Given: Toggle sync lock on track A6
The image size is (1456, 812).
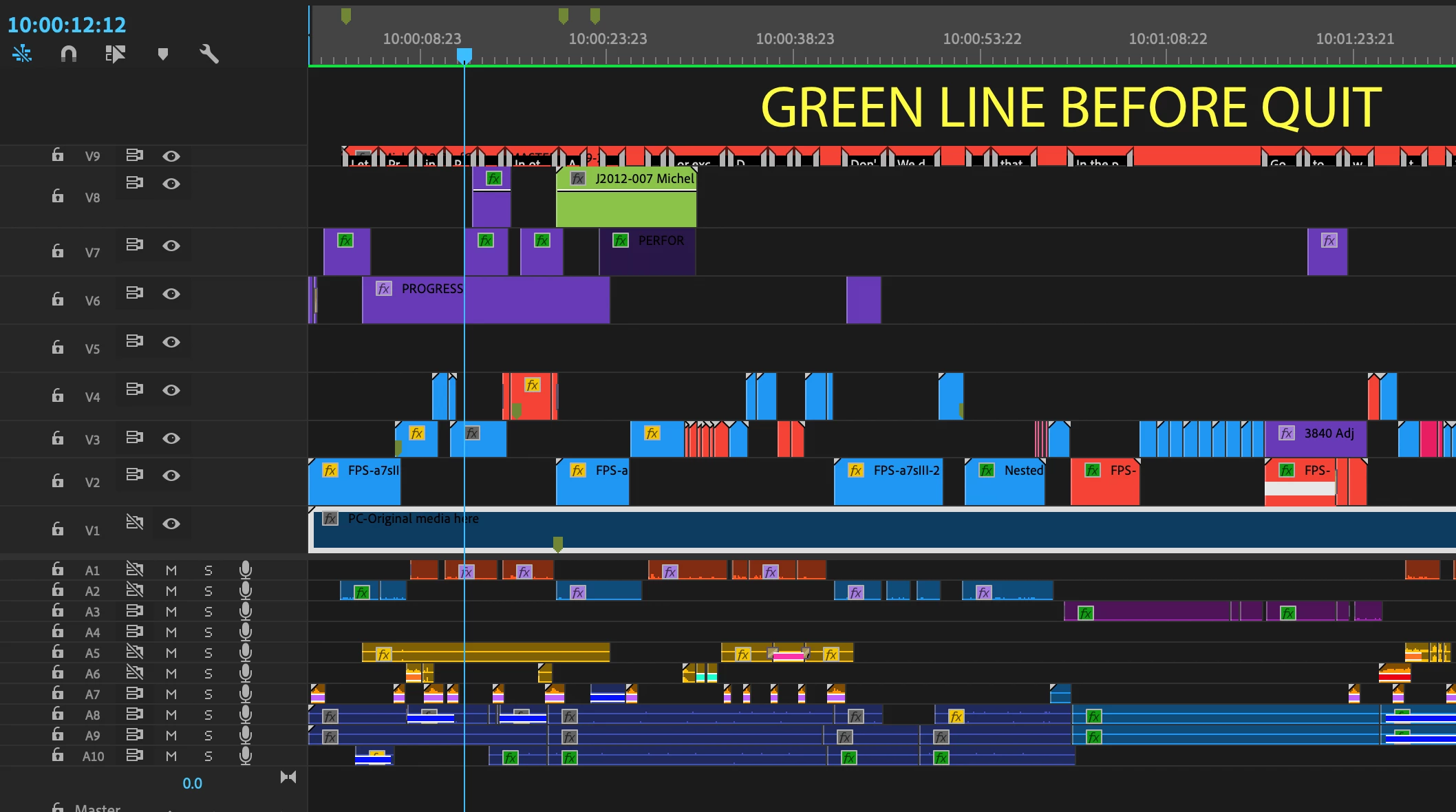Looking at the screenshot, I should point(135,672).
